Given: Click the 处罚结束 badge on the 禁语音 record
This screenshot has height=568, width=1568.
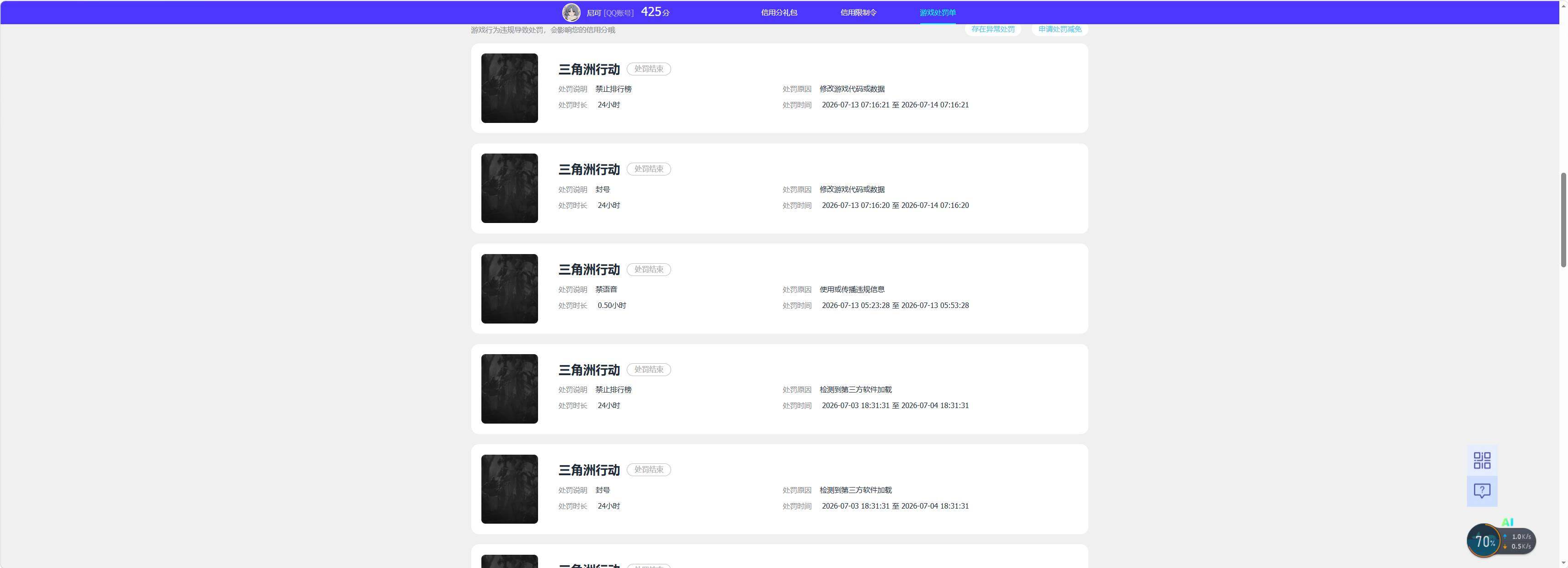Looking at the screenshot, I should tap(649, 270).
